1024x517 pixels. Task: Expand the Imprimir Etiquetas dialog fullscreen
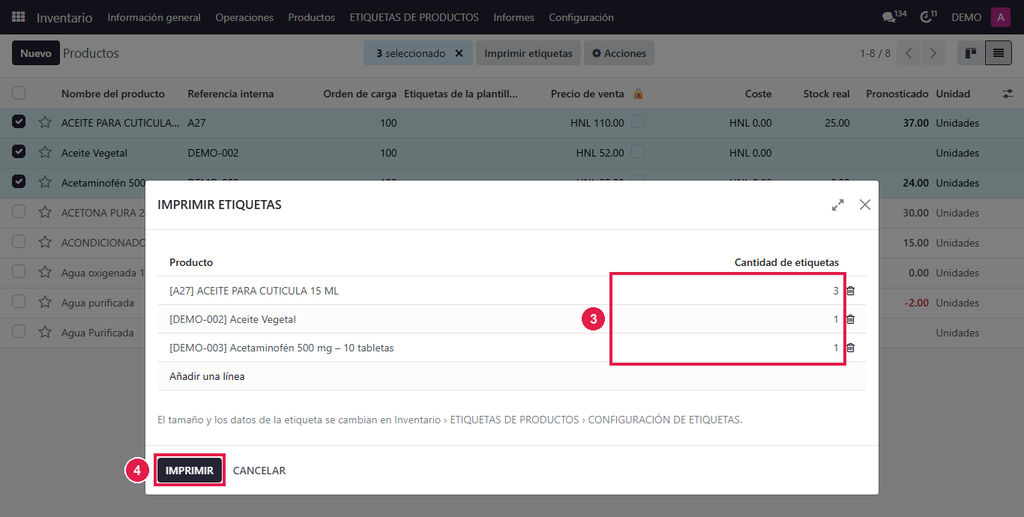[x=837, y=205]
